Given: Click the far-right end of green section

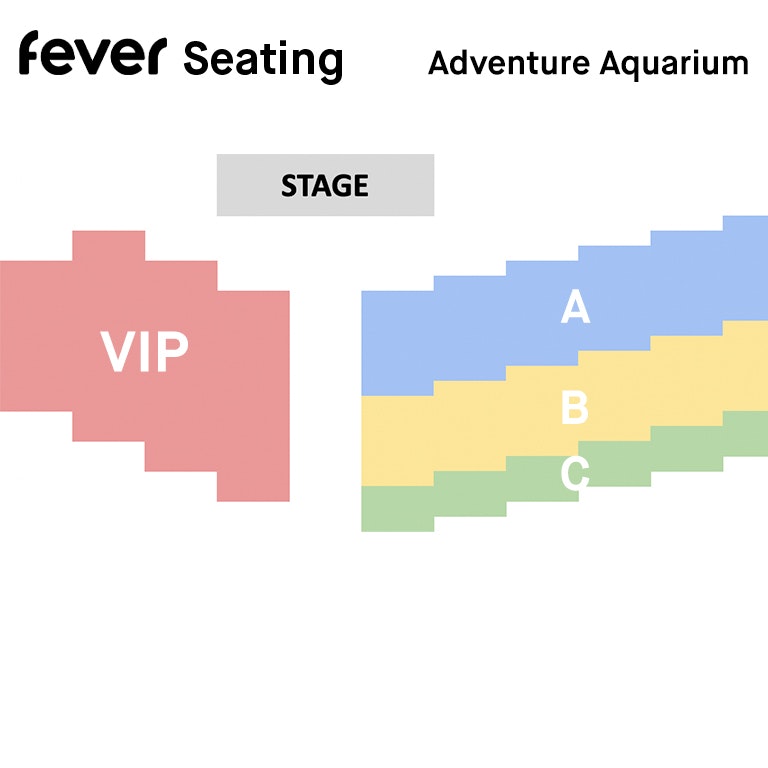Looking at the screenshot, I should (747, 433).
